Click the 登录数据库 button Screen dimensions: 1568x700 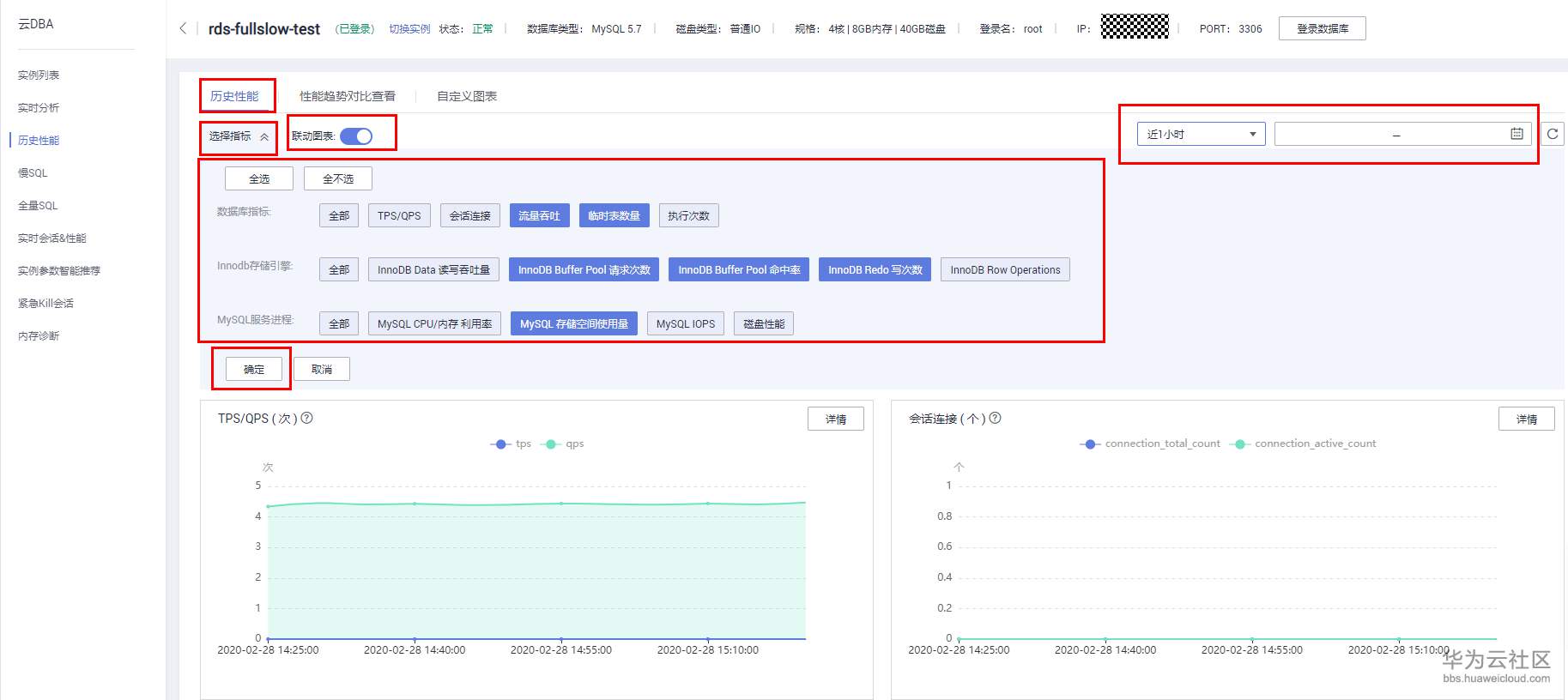[x=1322, y=28]
